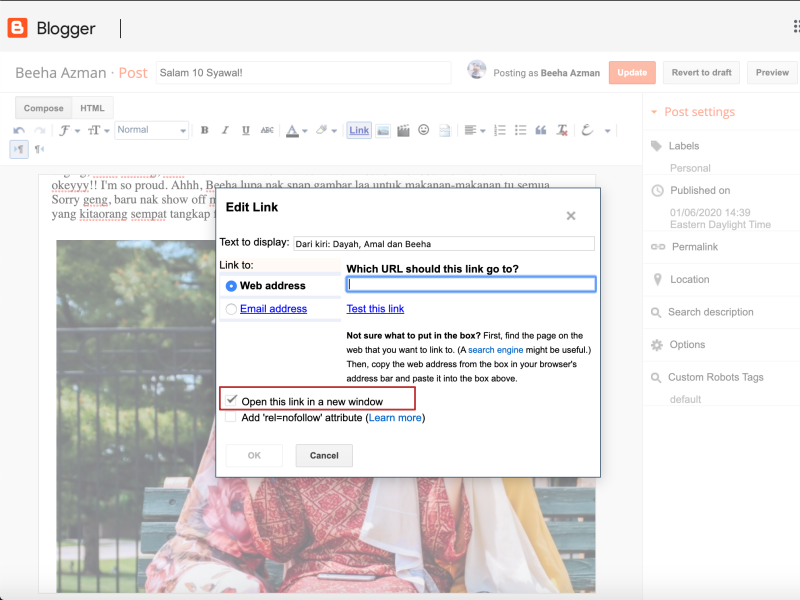Select the Email address radio button
Screen dimensions: 800x600
pos(230,308)
